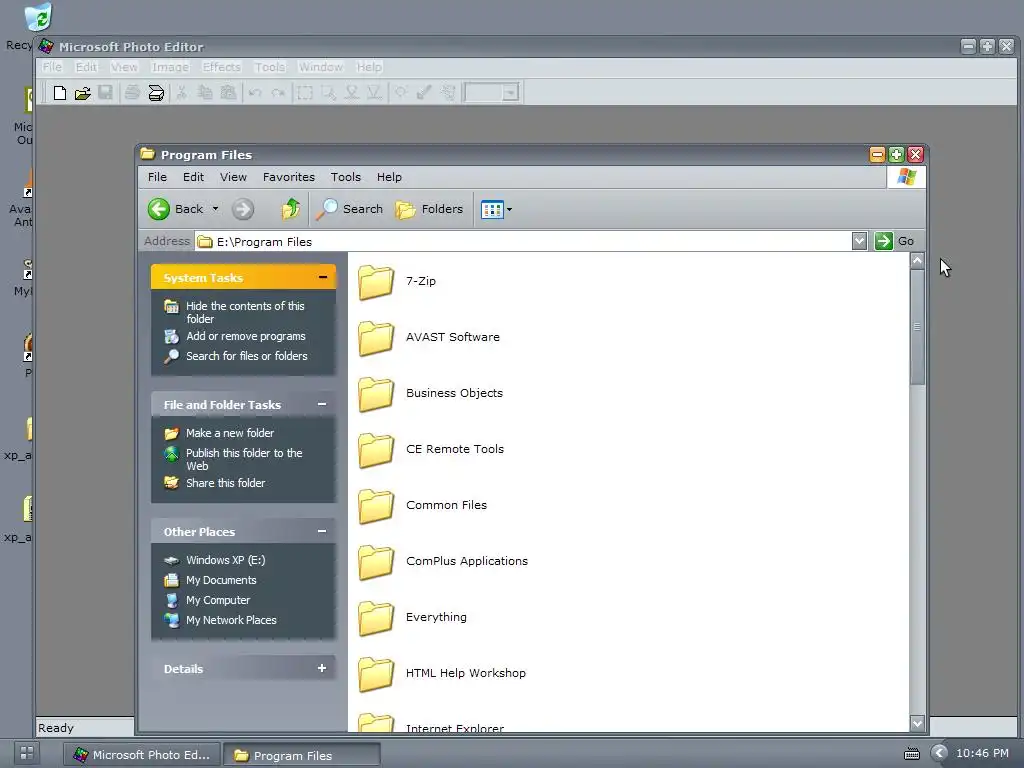Select the ComPlus Applications folder icon
Image resolution: width=1024 pixels, height=768 pixels.
[376, 562]
